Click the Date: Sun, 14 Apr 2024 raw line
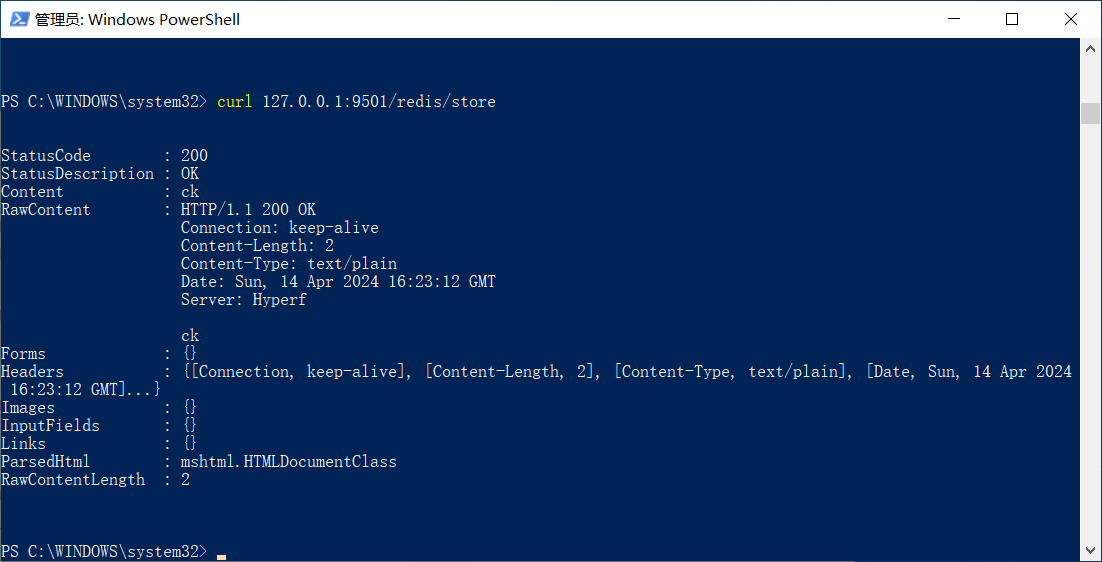Screen dimensions: 1102x562 338,282
